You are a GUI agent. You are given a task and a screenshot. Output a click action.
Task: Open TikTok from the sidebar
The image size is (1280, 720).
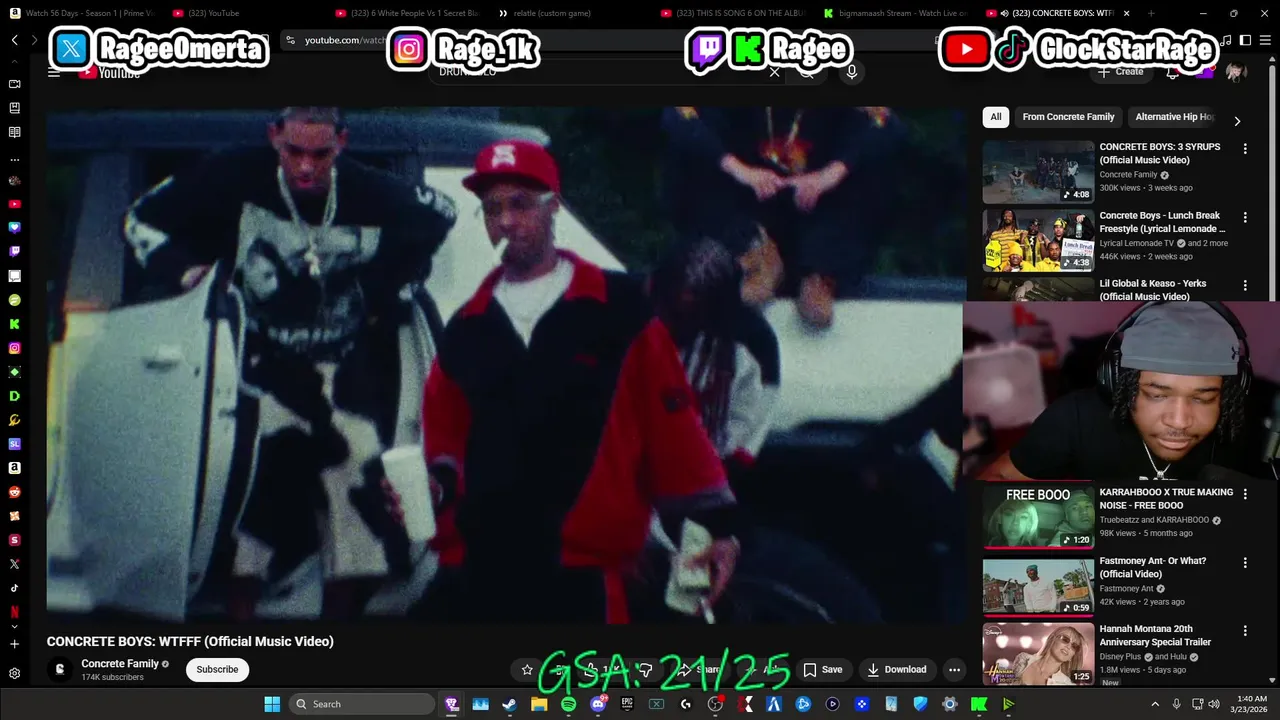[14, 588]
